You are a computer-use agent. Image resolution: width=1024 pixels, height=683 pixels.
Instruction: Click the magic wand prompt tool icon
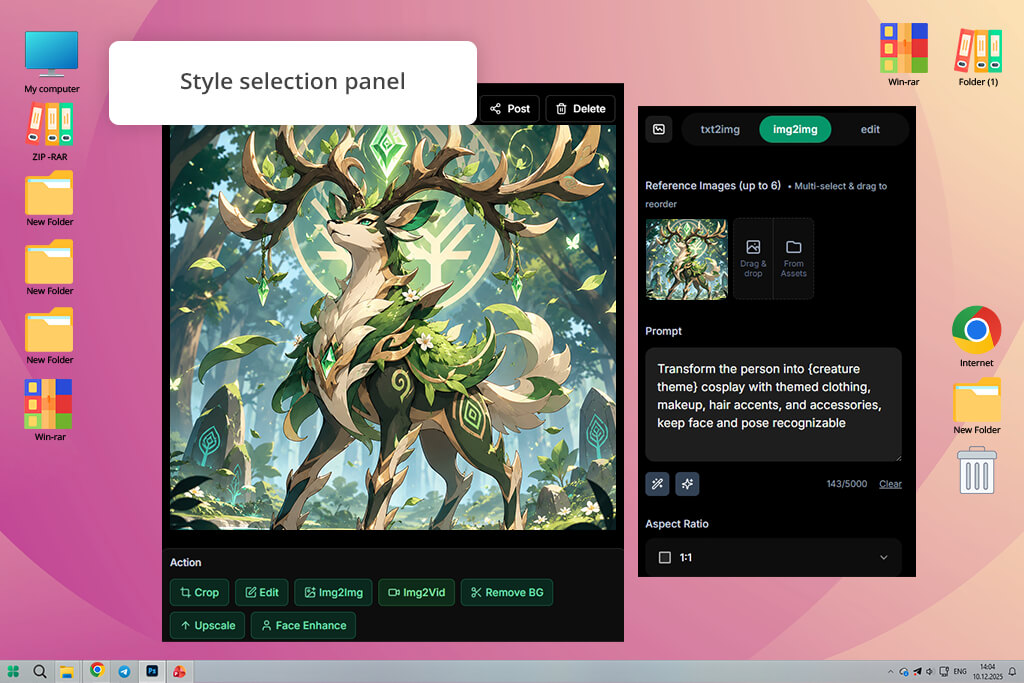[x=657, y=484]
